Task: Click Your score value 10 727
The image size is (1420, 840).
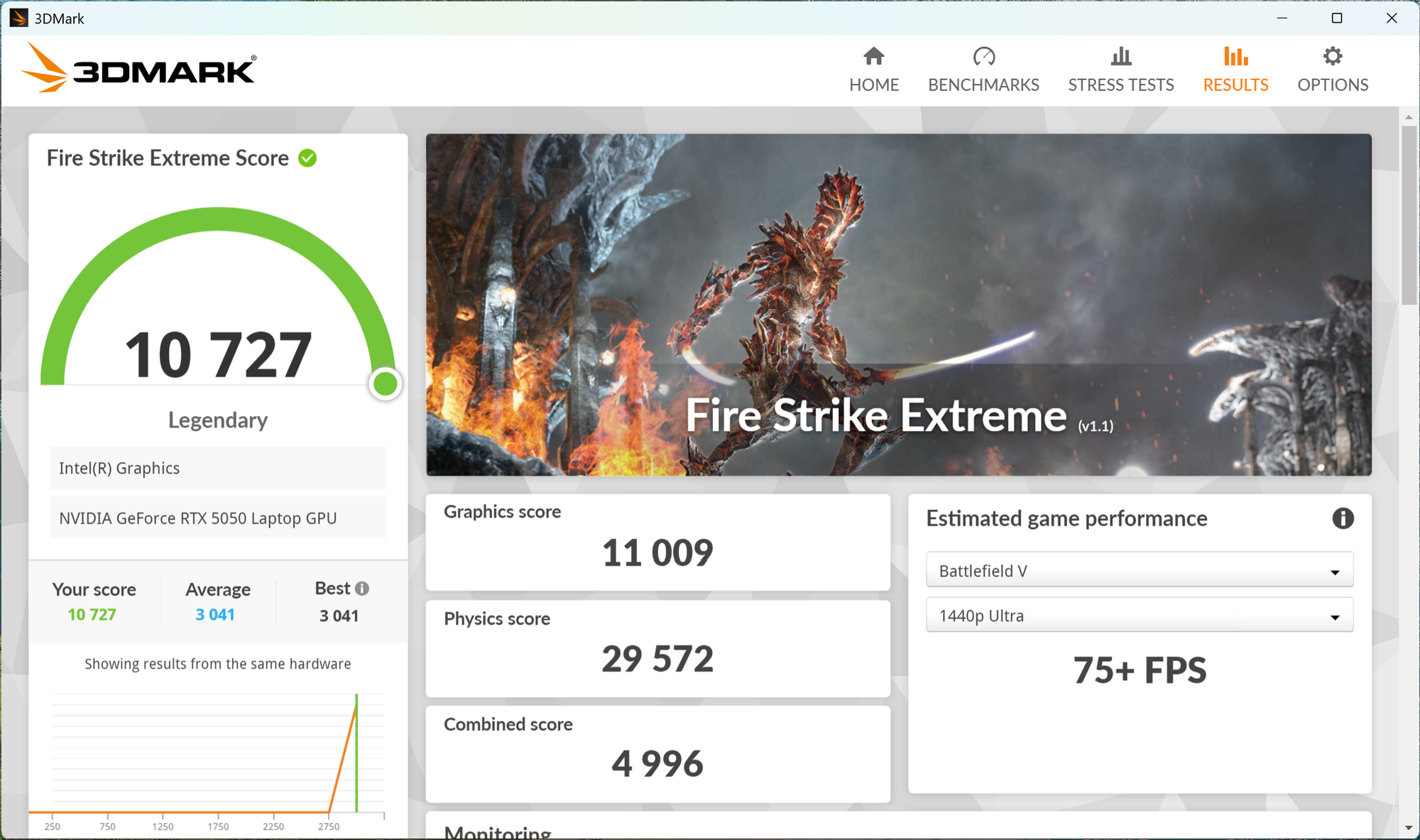Action: 92,615
